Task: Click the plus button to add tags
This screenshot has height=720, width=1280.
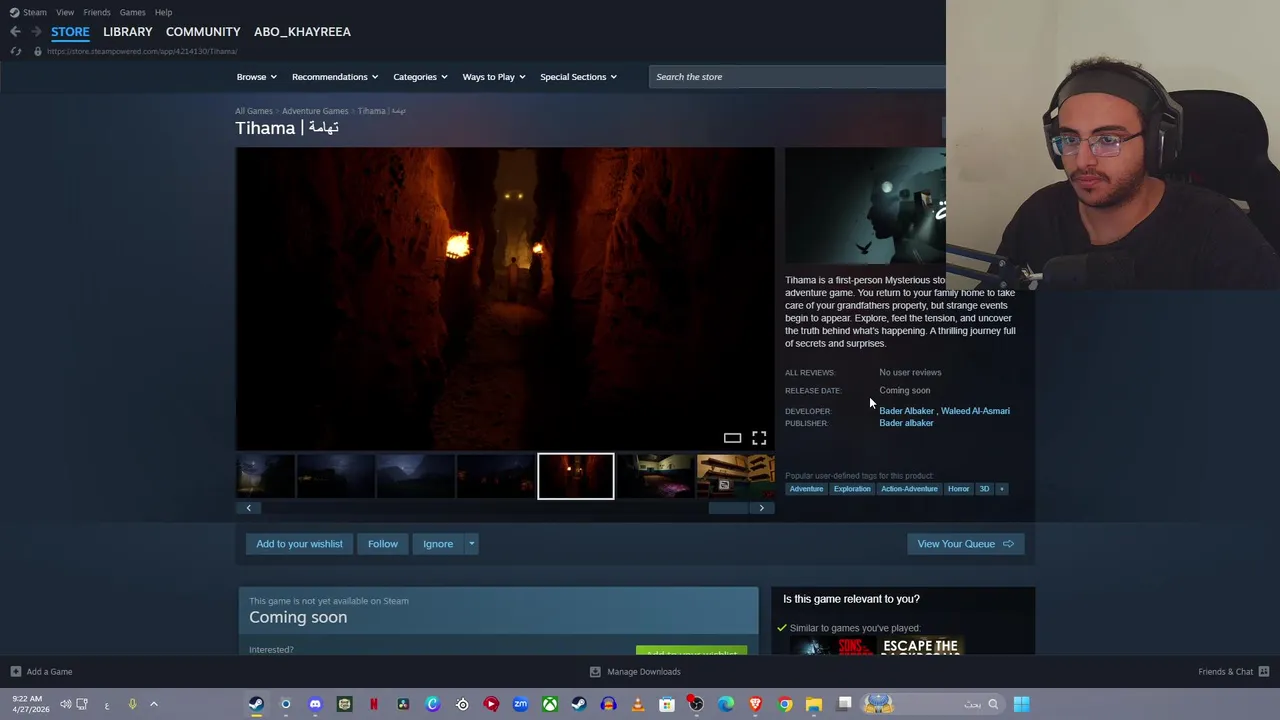Action: (x=1001, y=489)
